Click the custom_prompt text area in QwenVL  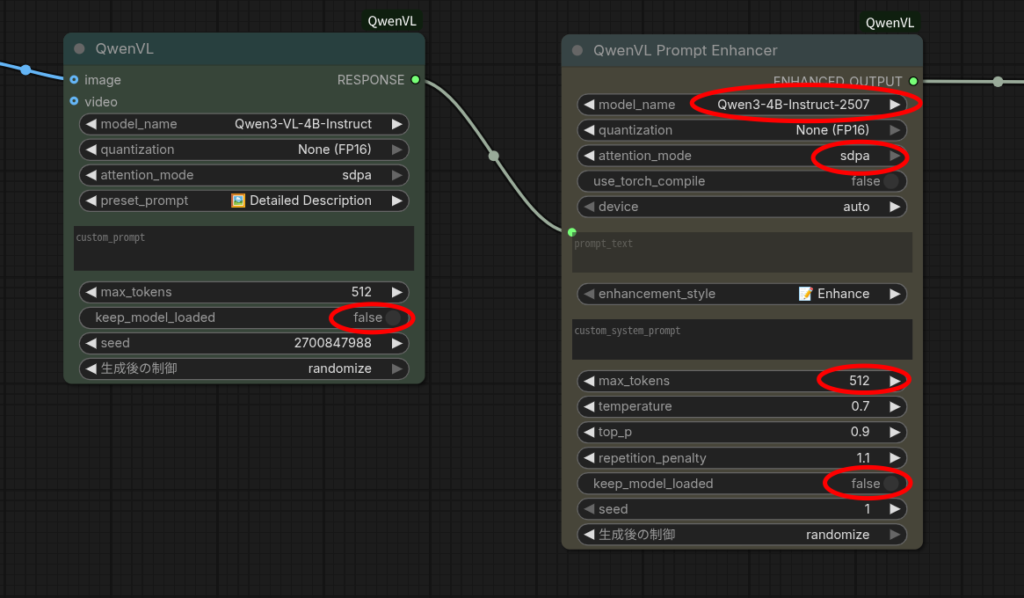click(244, 249)
